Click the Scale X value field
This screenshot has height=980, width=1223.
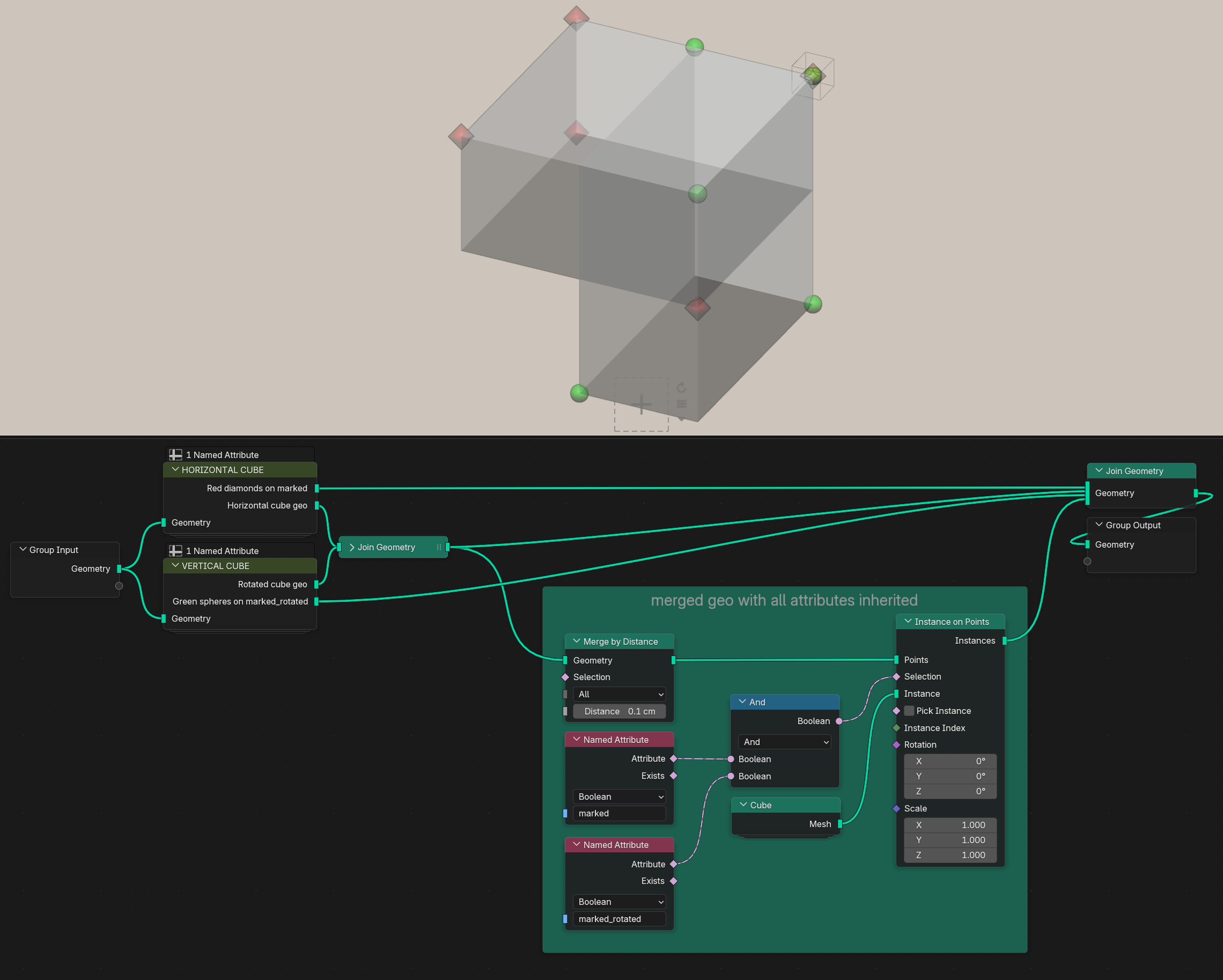tap(950, 825)
